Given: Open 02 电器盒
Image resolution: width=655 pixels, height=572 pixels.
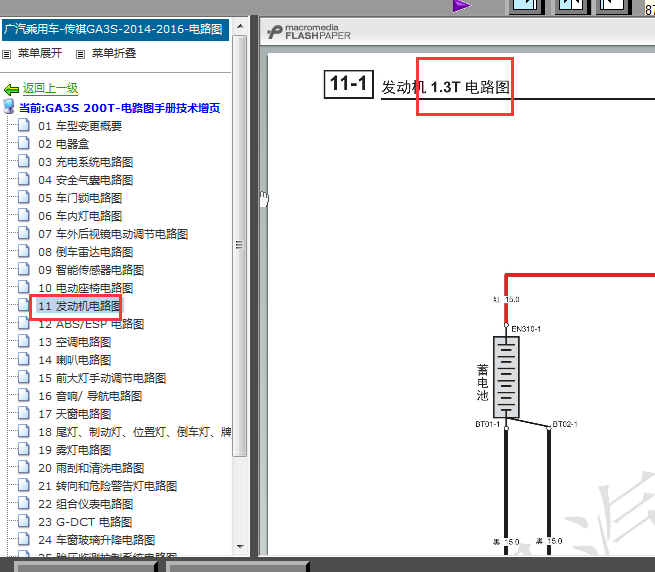Looking at the screenshot, I should click(x=63, y=144).
